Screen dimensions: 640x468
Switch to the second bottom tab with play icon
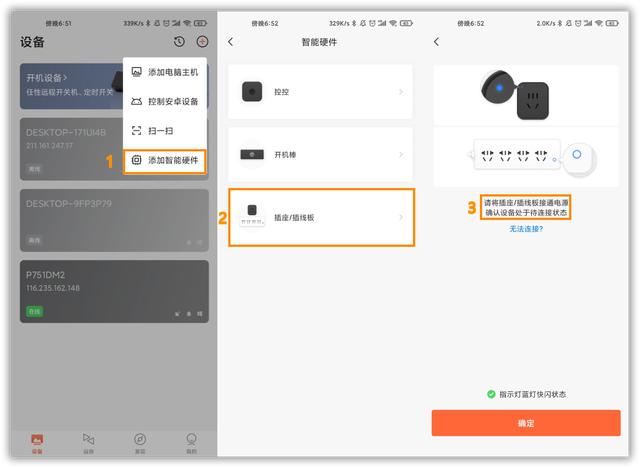click(x=89, y=444)
